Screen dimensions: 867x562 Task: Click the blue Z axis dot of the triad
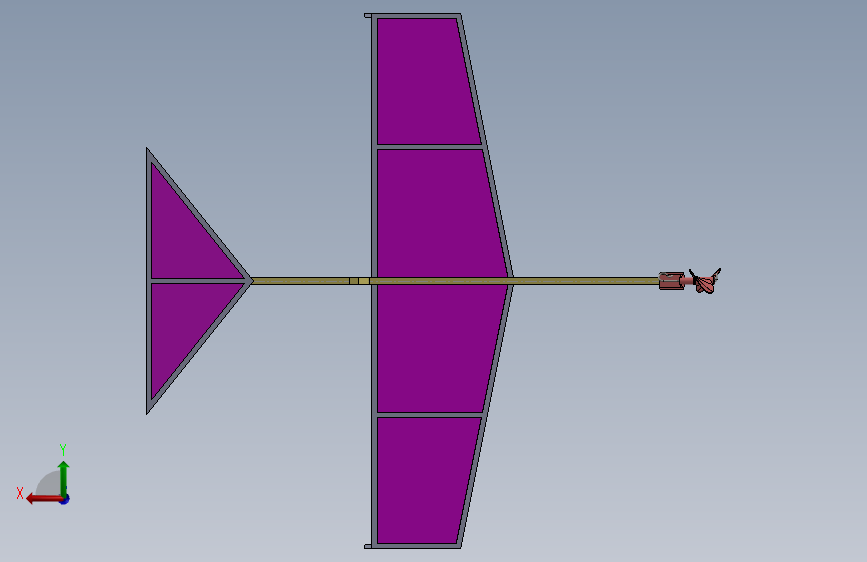pyautogui.click(x=65, y=499)
